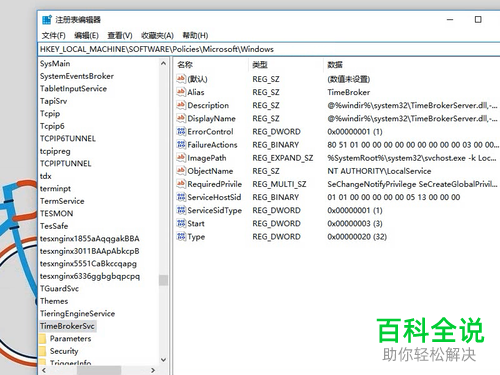Maximize the Registry Editor window

(x=478, y=20)
